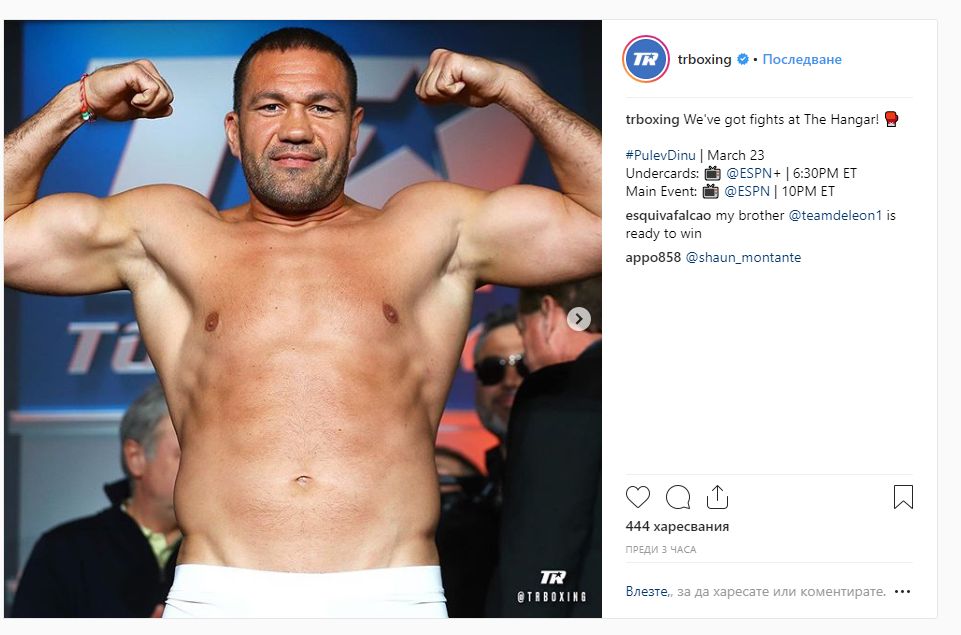Show the next photo with the arrow
Screen dimensions: 961x635
[x=579, y=319]
